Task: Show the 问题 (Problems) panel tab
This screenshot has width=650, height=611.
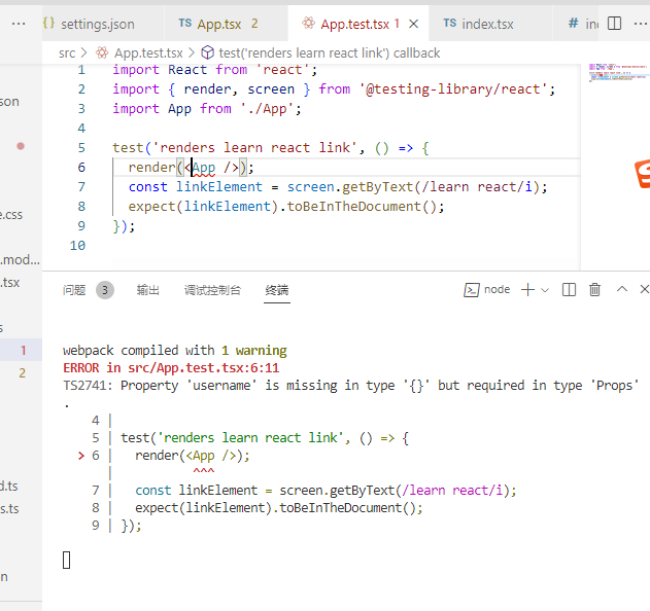Action: 75,290
